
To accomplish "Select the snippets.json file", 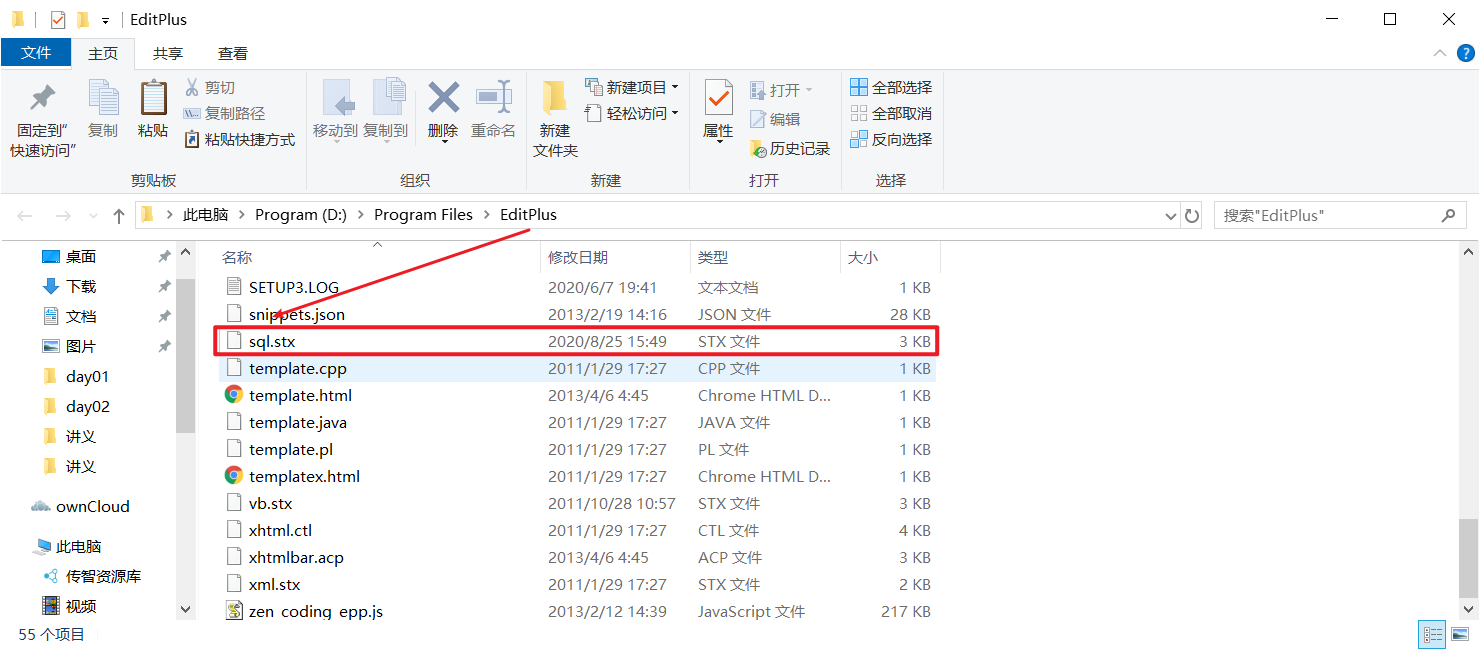I will pyautogui.click(x=576, y=314).
